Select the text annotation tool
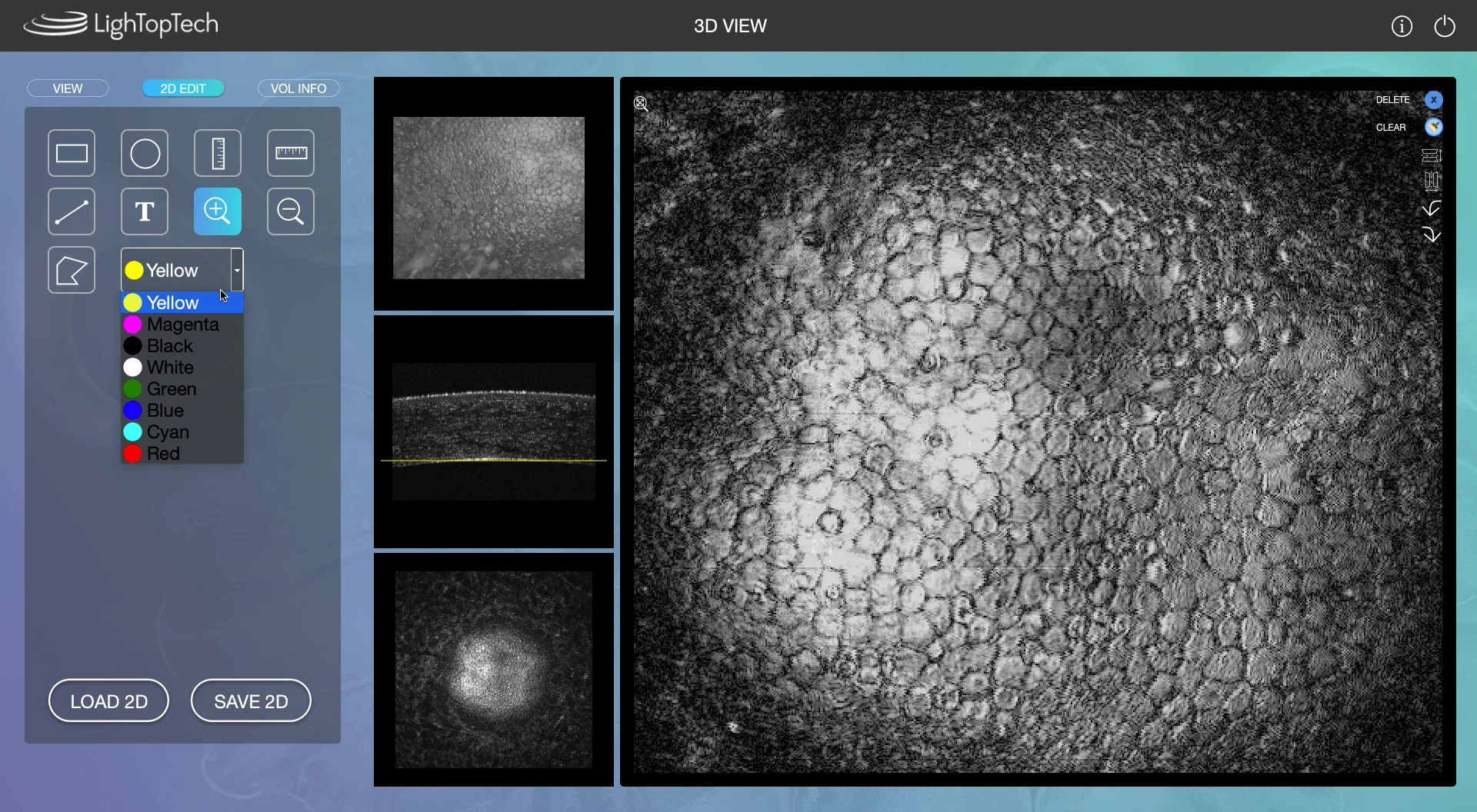The height and width of the screenshot is (812, 1477). (x=144, y=211)
